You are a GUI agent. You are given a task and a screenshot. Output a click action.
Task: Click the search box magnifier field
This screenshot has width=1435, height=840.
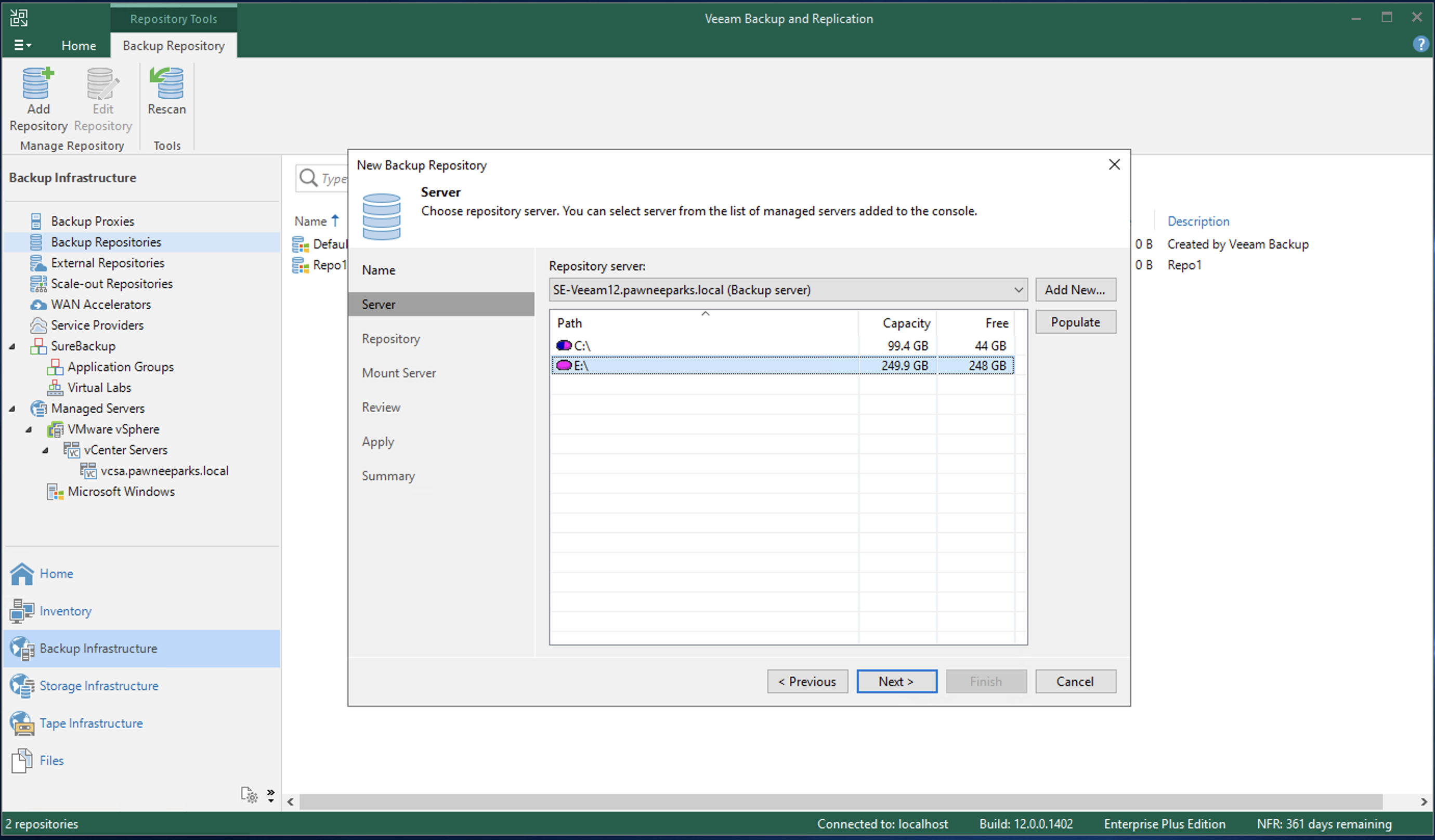point(322,178)
